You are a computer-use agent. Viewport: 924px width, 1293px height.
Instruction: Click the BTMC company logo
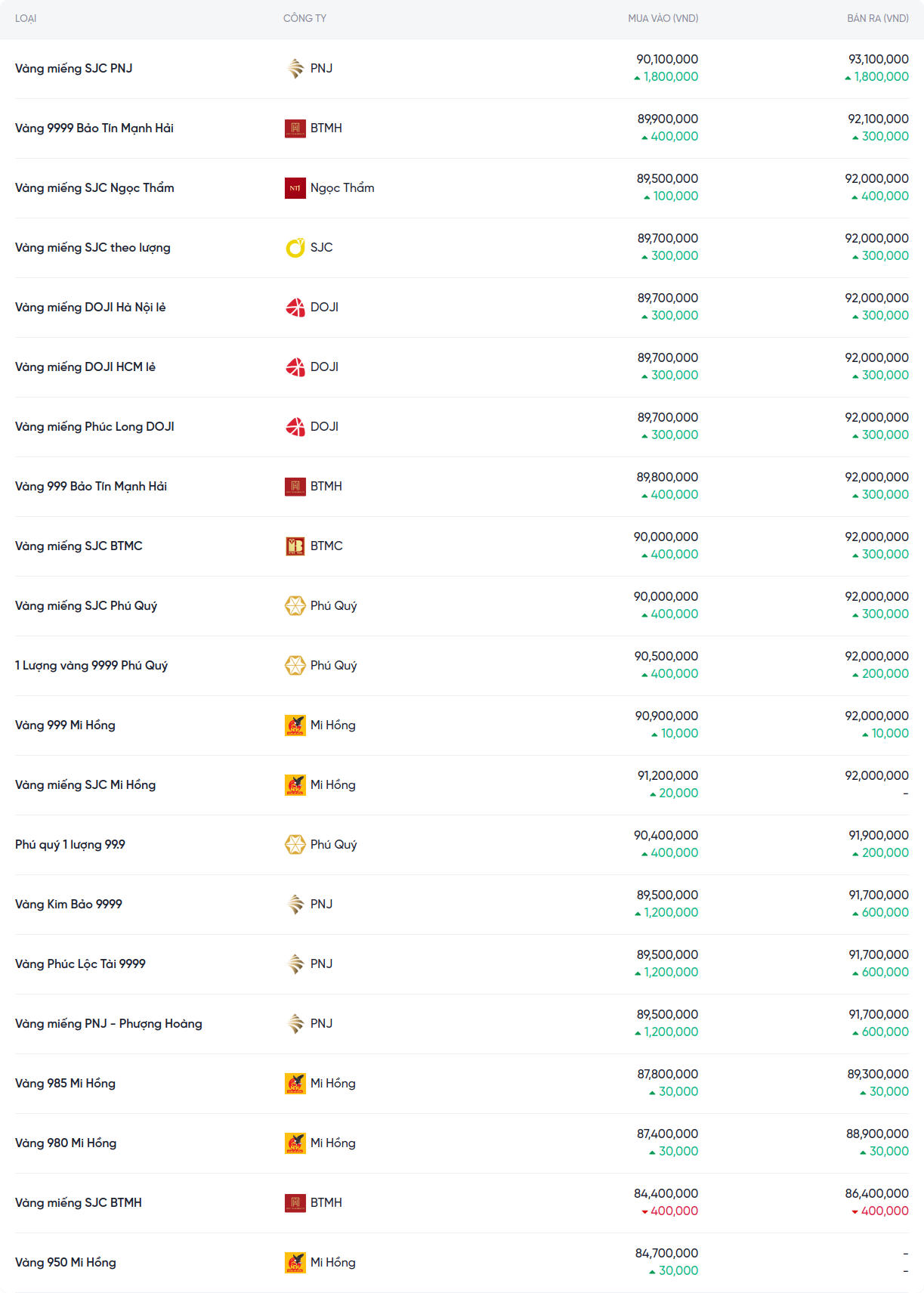(295, 546)
